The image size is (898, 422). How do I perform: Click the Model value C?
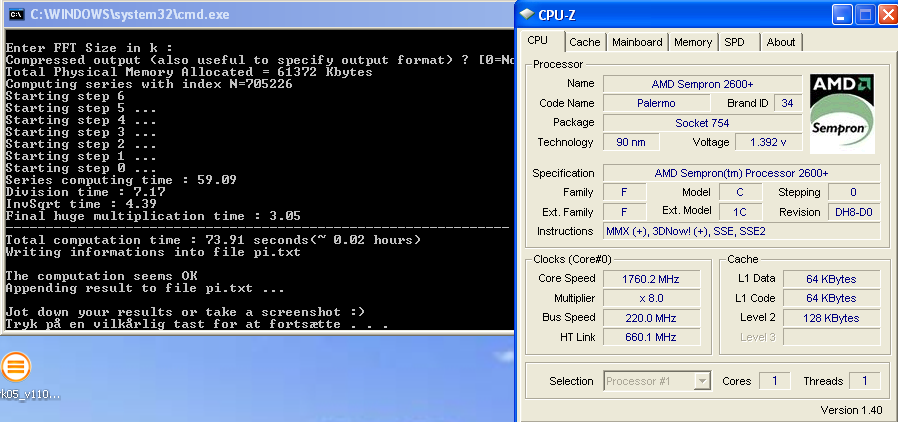tap(740, 192)
